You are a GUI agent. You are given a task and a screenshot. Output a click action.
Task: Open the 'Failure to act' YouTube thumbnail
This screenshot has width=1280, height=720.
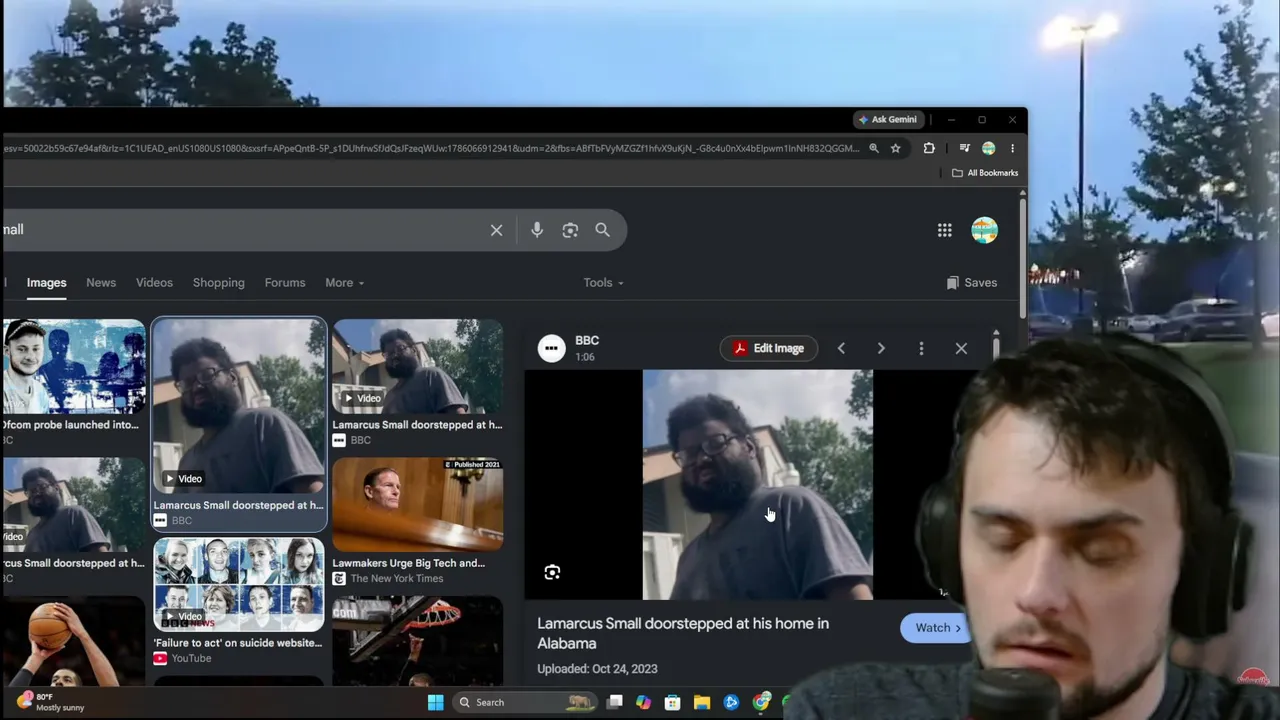(239, 585)
